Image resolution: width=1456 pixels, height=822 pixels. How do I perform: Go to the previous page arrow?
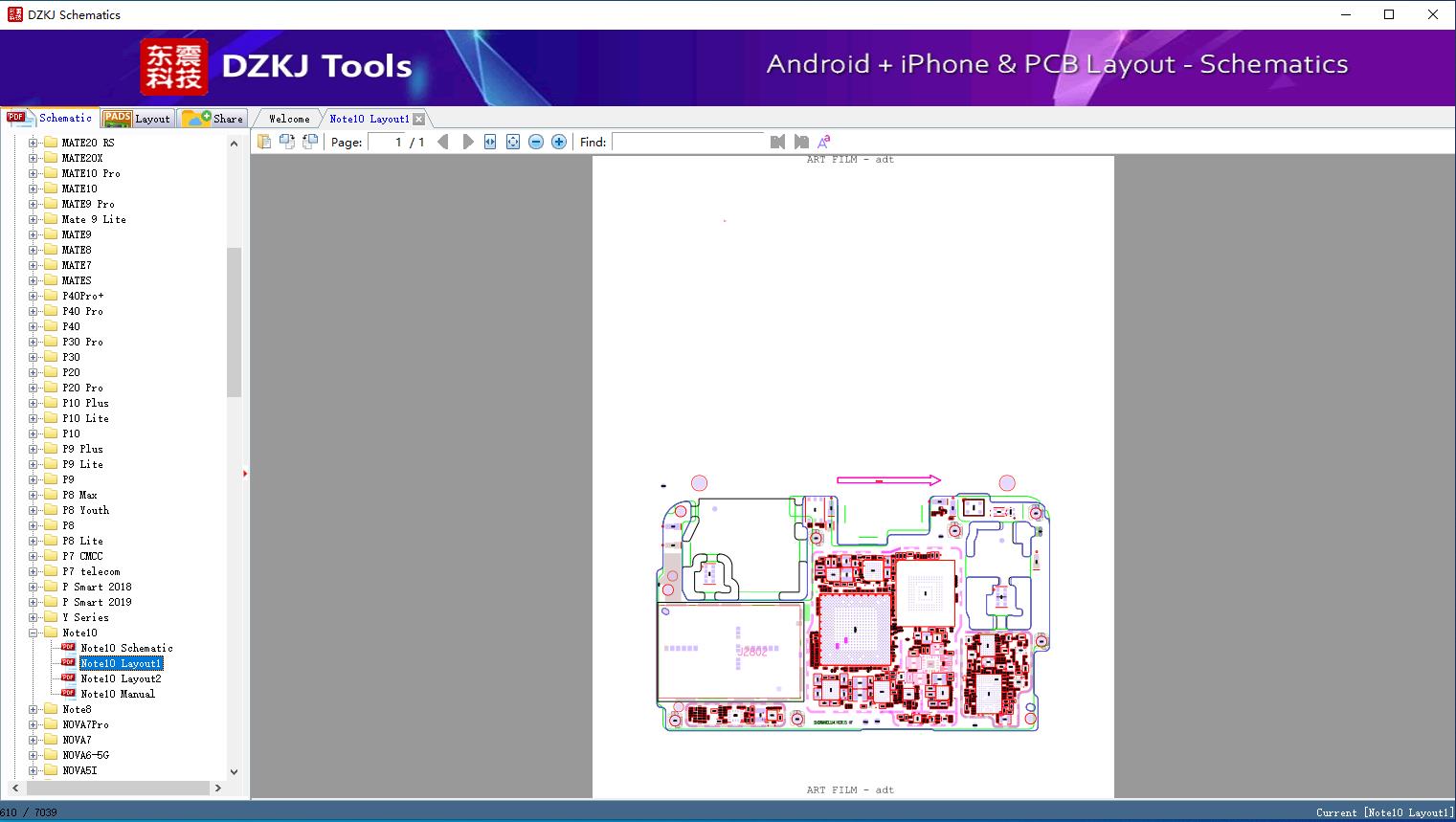pos(443,142)
